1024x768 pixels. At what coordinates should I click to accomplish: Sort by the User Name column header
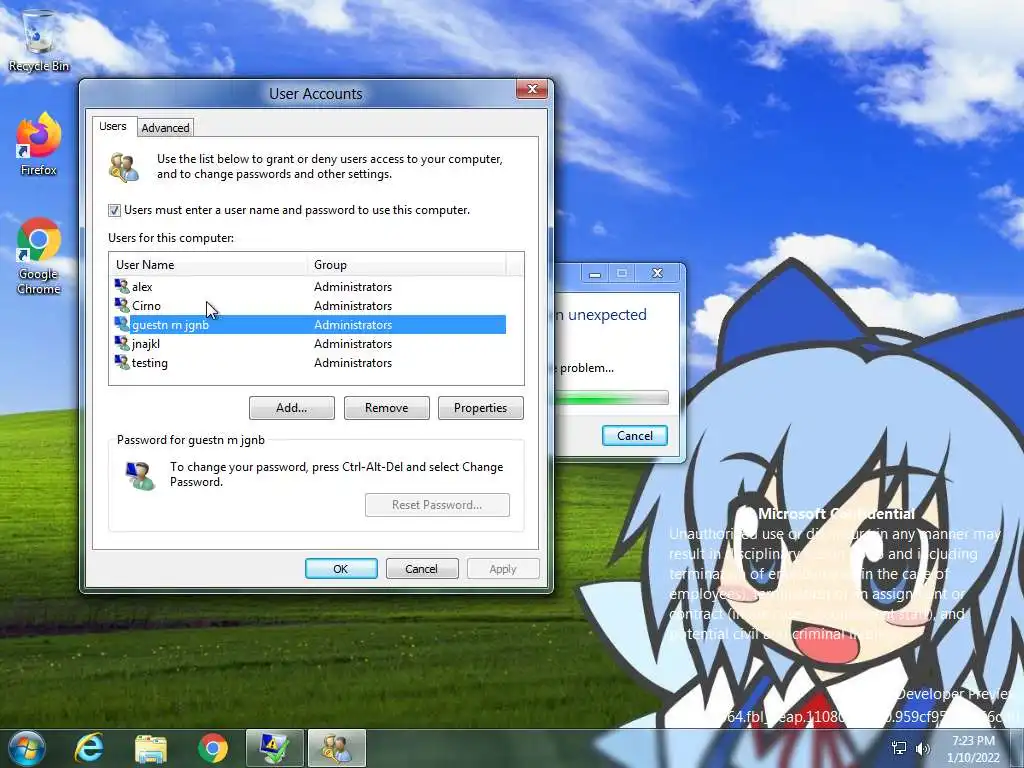click(x=208, y=264)
